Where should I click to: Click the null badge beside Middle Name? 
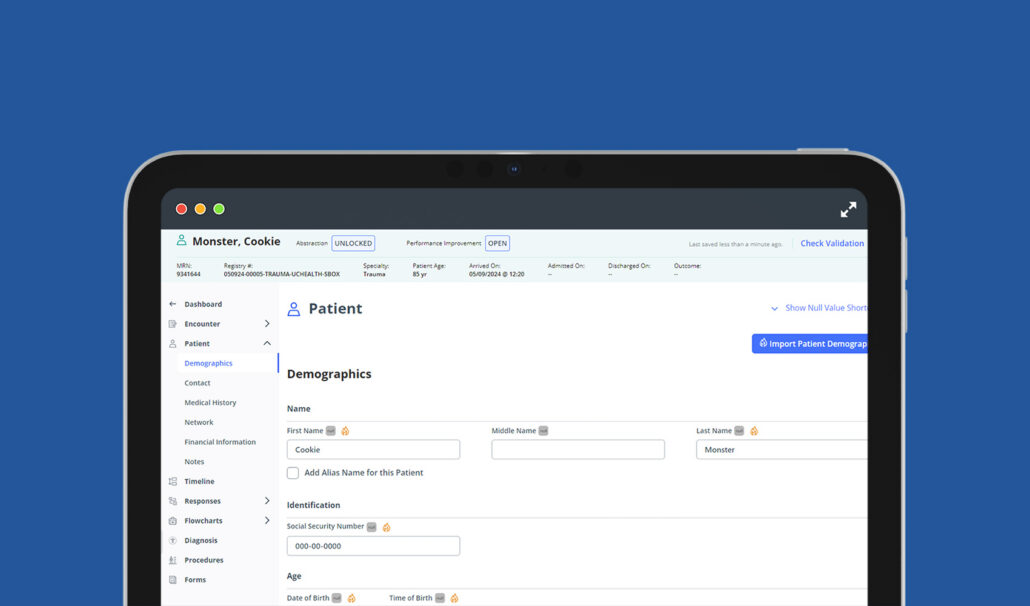[x=543, y=431]
